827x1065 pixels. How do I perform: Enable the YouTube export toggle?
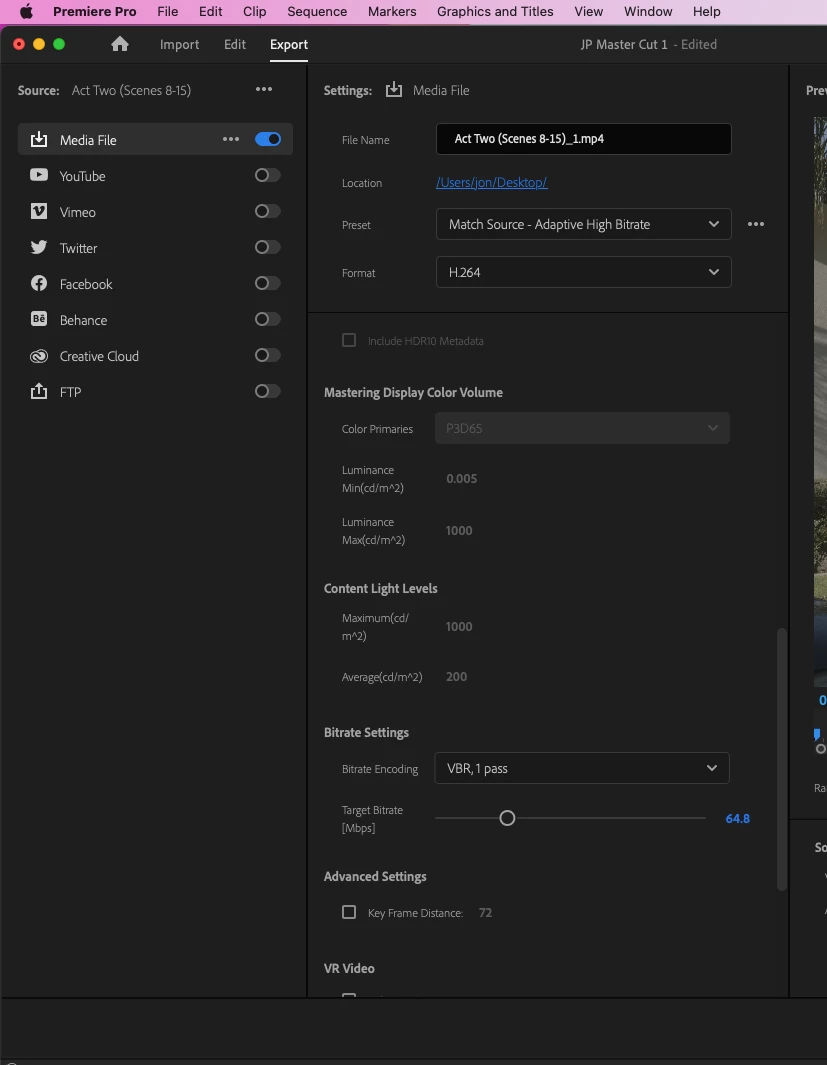(268, 175)
